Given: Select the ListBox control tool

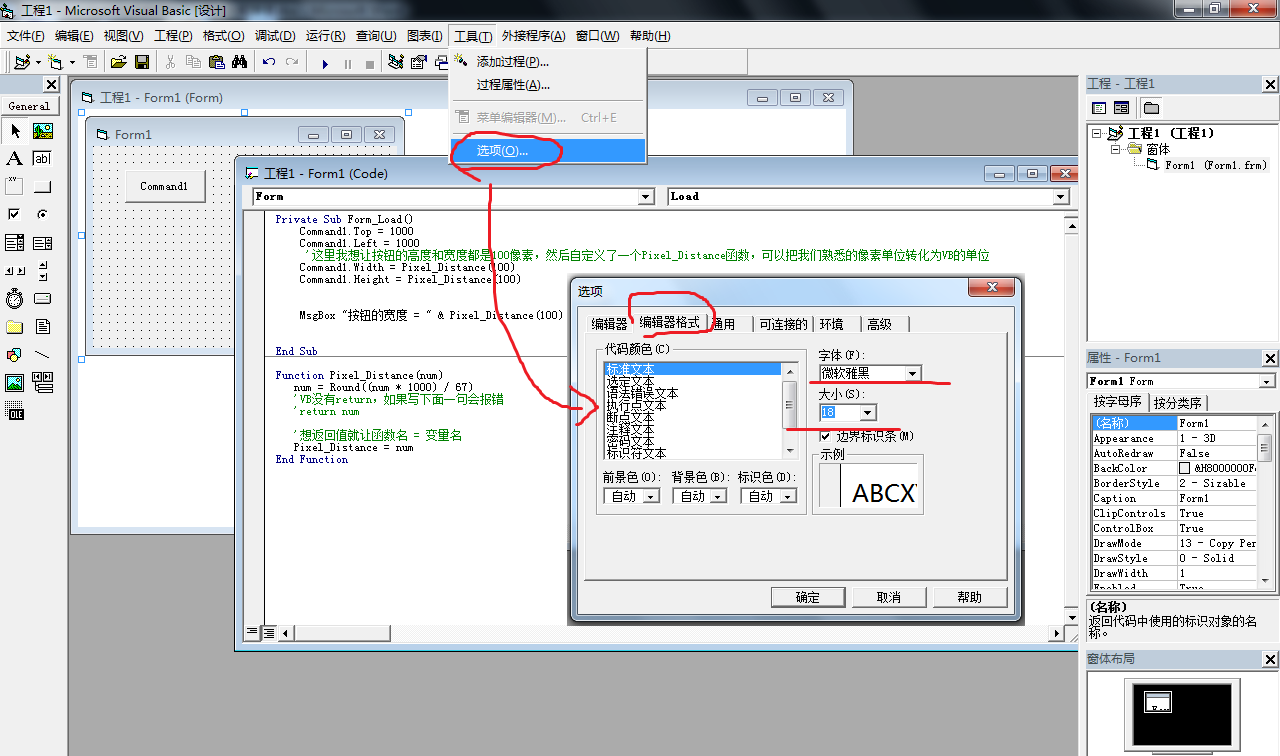Looking at the screenshot, I should pyautogui.click(x=42, y=243).
